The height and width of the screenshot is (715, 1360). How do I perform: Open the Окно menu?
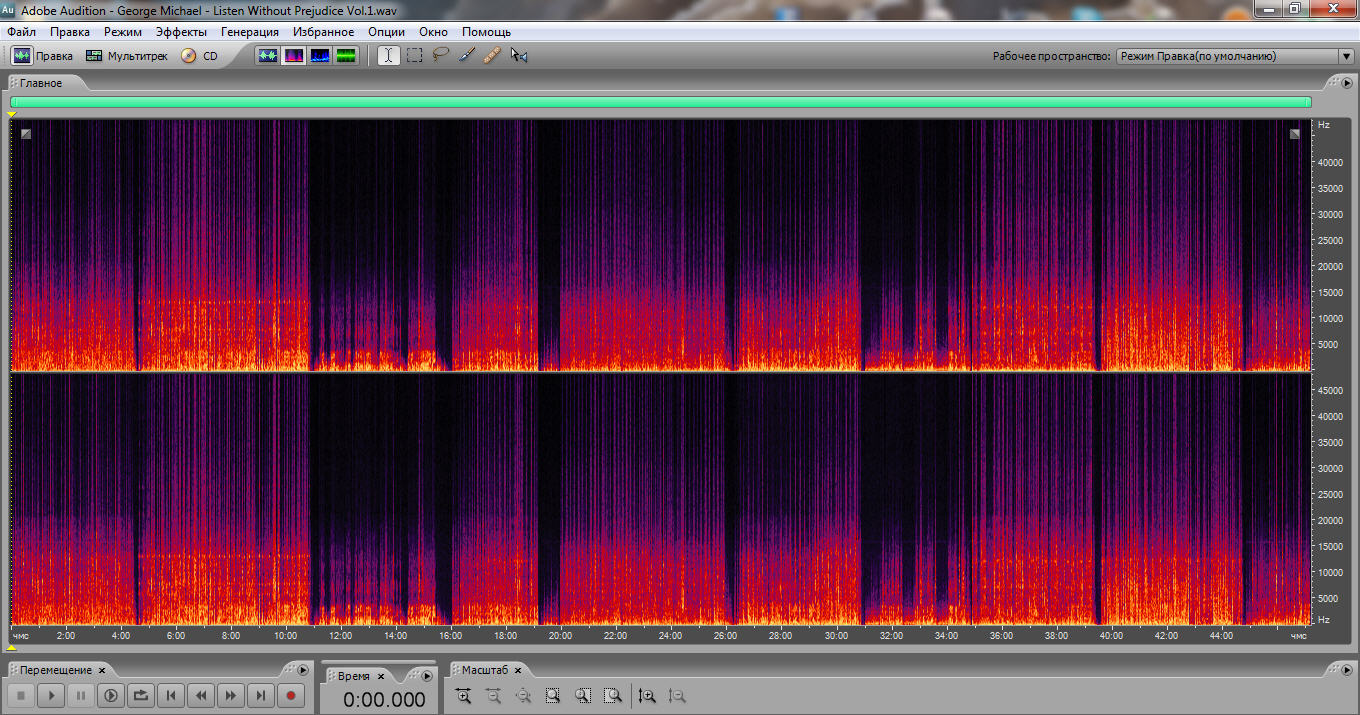433,32
